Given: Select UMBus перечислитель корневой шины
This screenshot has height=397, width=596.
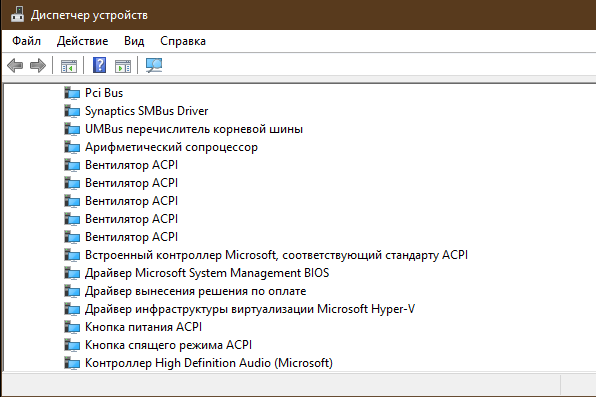Looking at the screenshot, I should tap(194, 129).
